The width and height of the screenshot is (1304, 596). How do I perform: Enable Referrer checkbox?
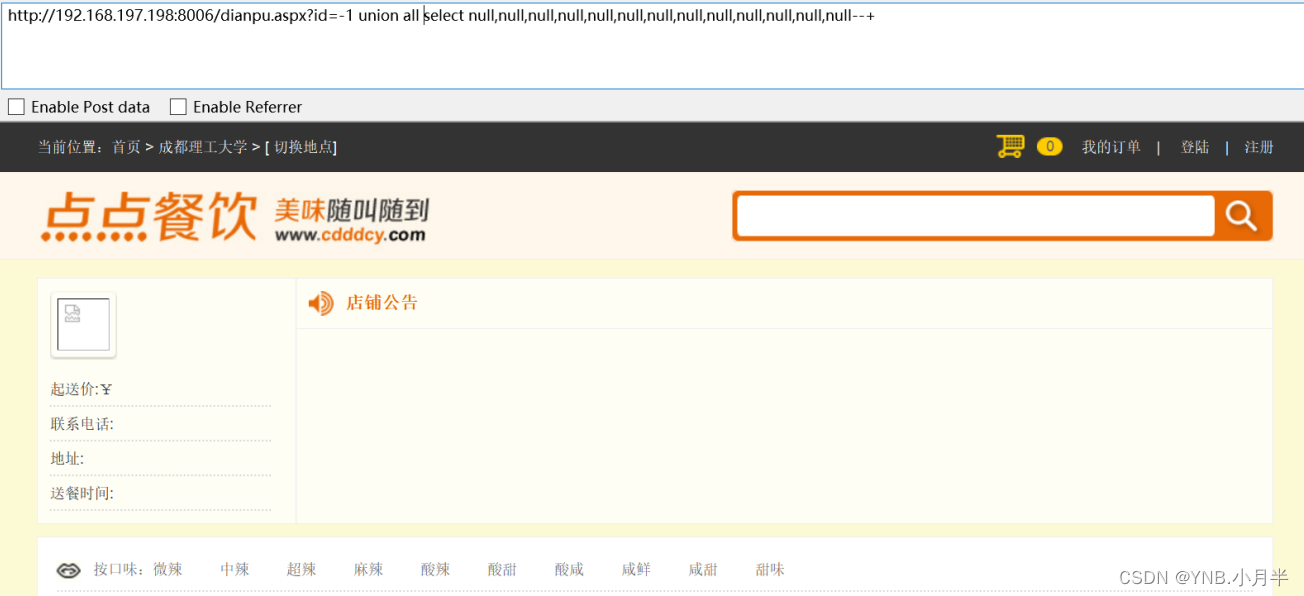point(178,107)
